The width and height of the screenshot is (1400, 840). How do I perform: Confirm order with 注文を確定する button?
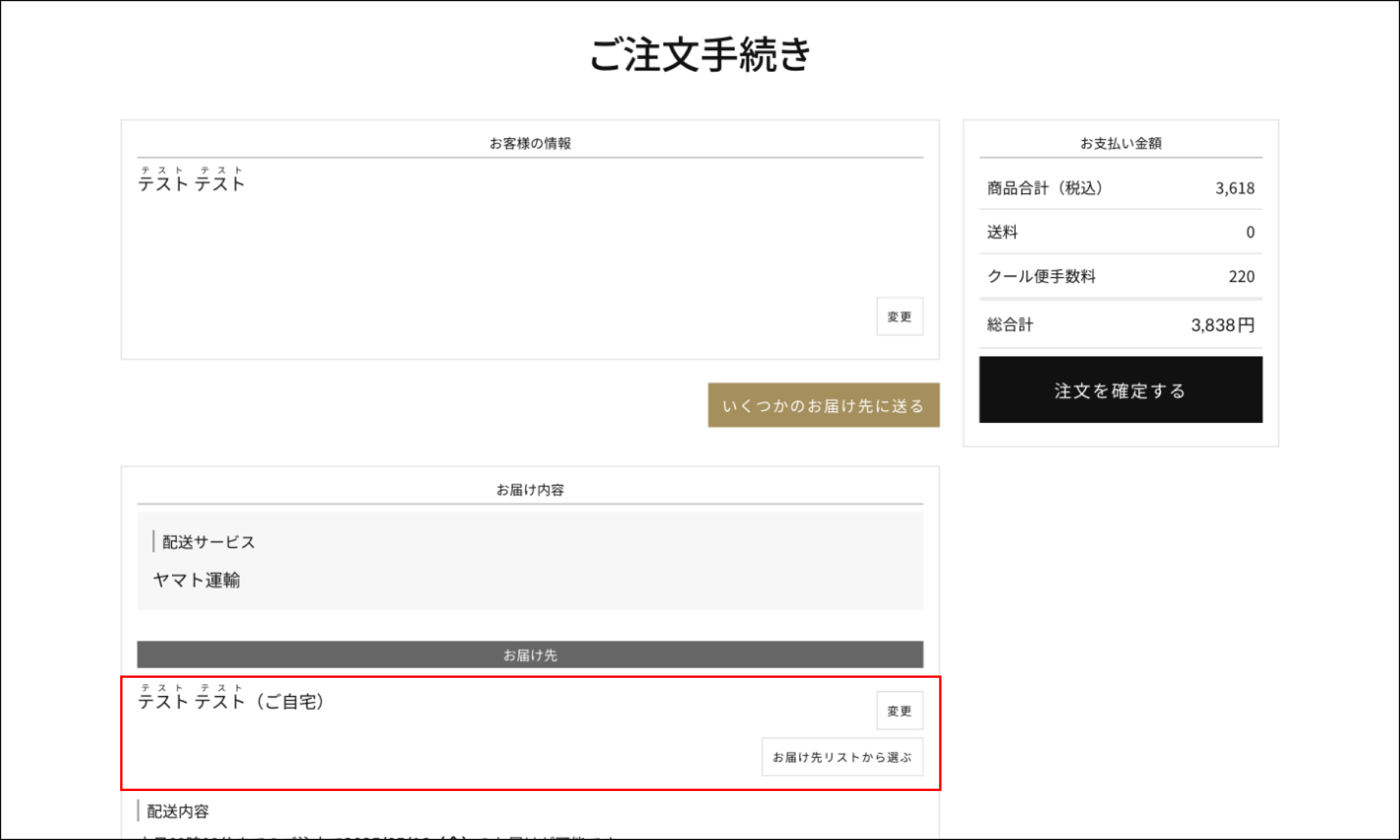point(1120,390)
